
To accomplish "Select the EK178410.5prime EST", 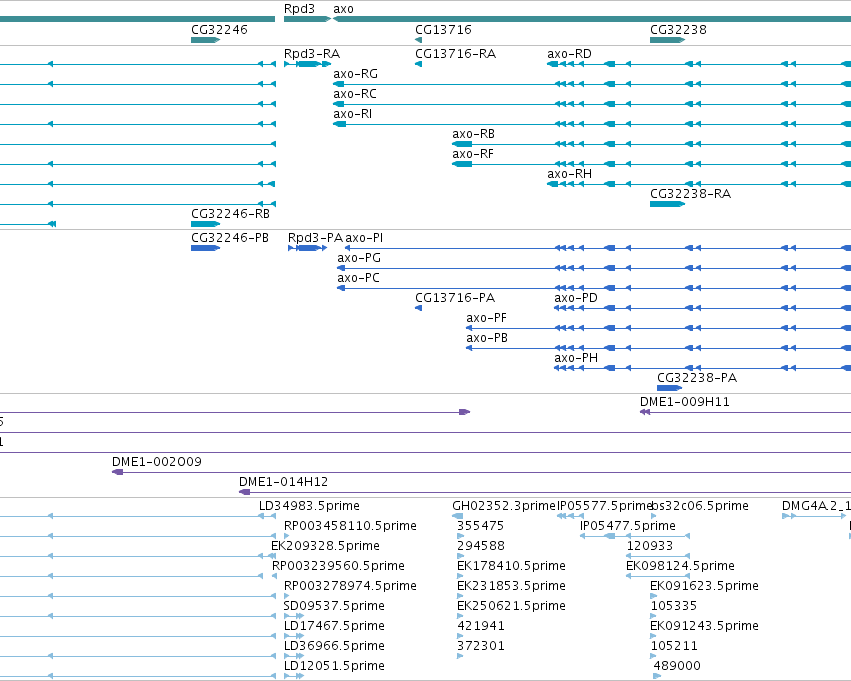I will coord(511,567).
